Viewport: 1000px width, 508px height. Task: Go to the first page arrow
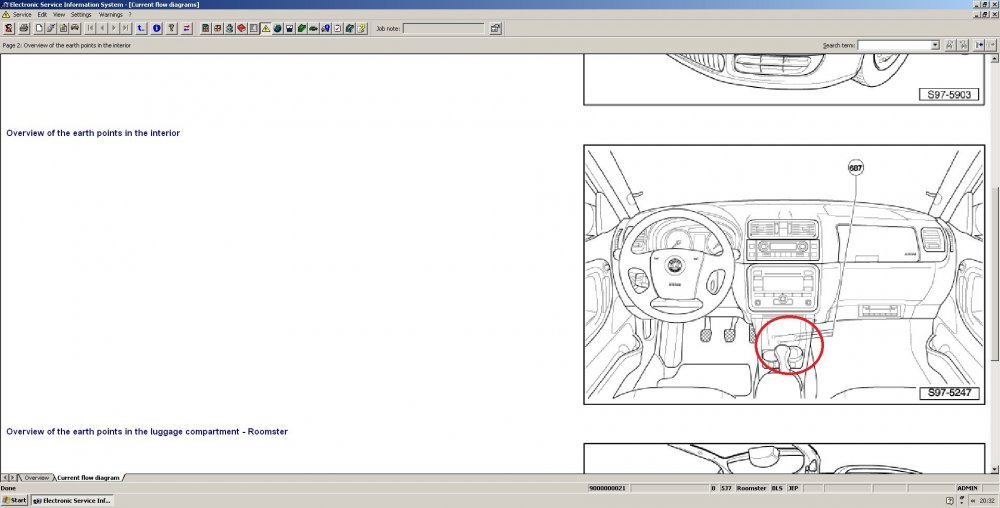[90, 28]
